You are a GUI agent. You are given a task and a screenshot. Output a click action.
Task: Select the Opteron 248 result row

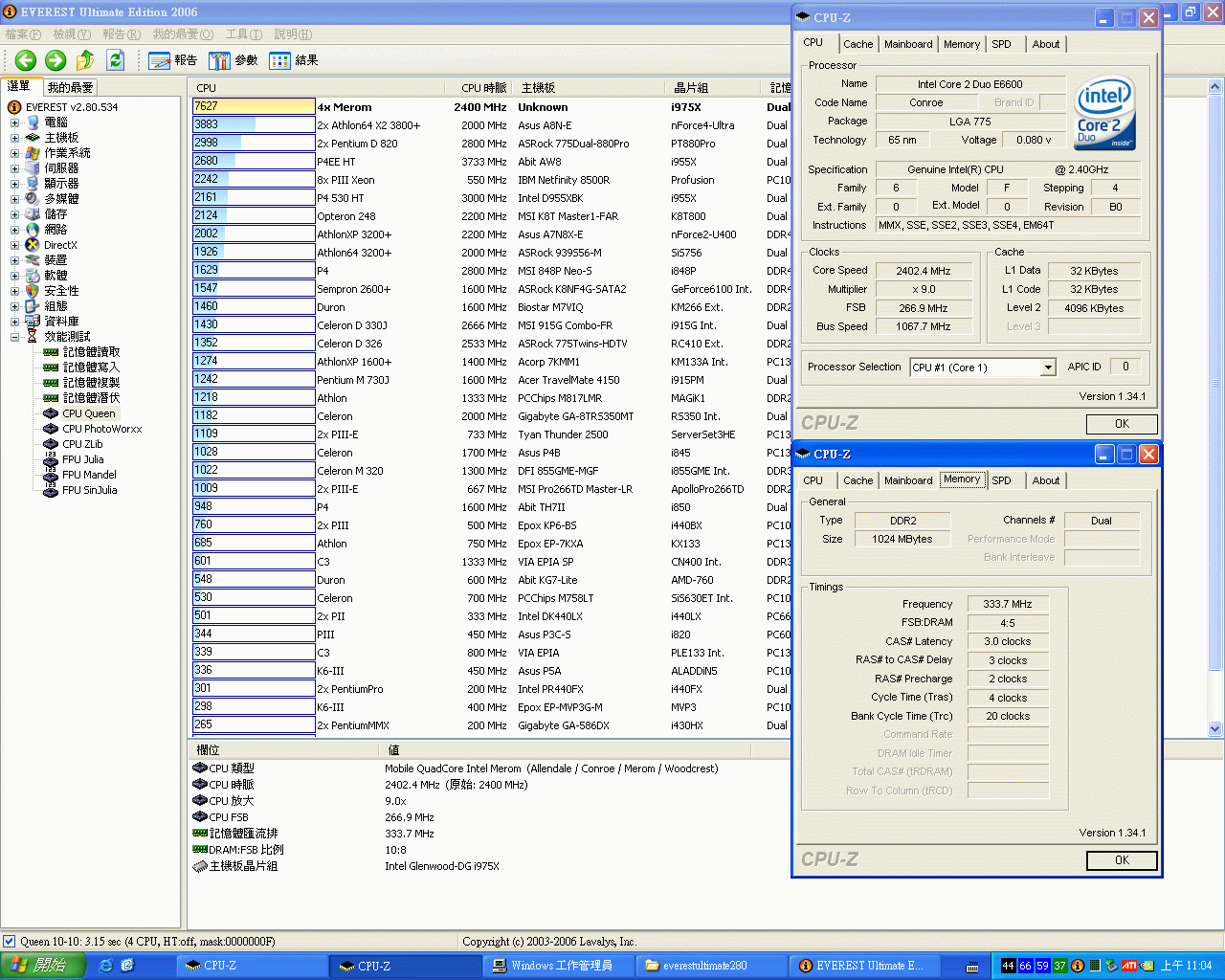pyautogui.click(x=492, y=216)
